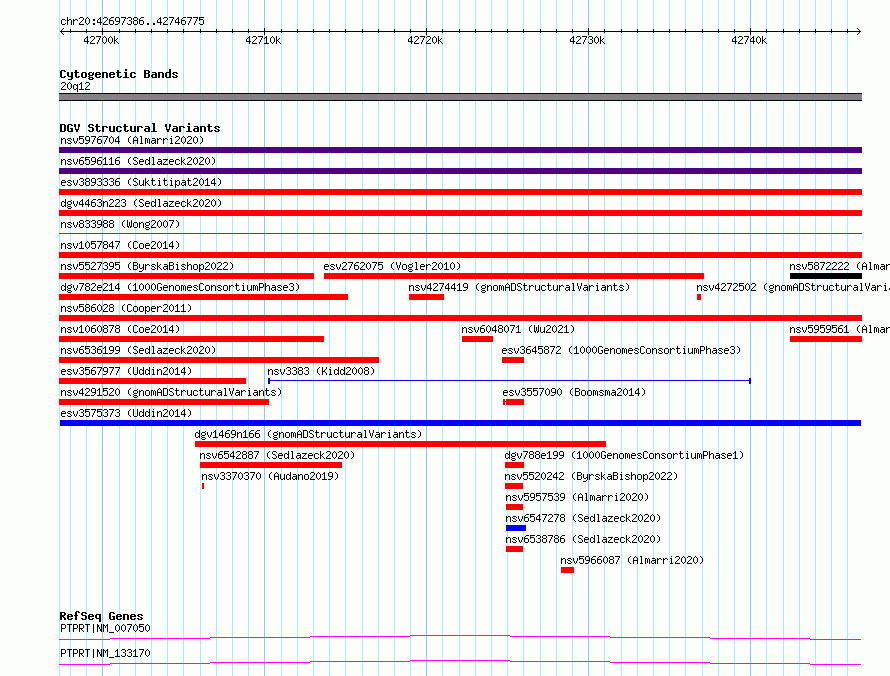Click the red nsv6536199 variant bar

pyautogui.click(x=219, y=360)
